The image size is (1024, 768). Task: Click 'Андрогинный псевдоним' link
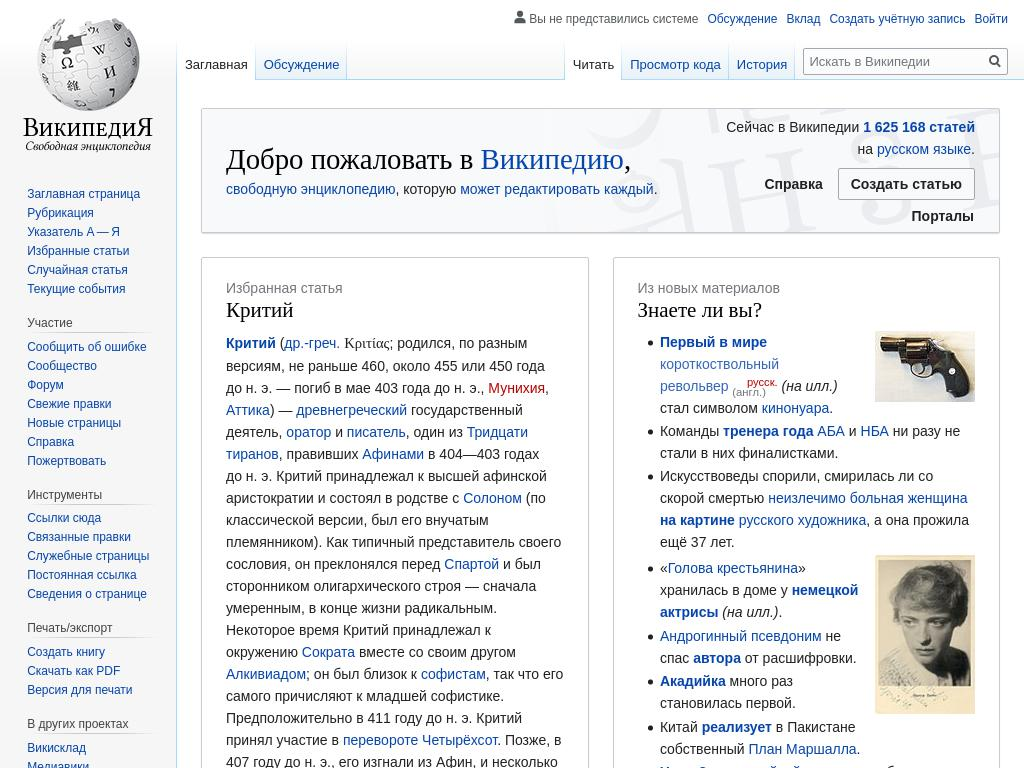pos(741,636)
